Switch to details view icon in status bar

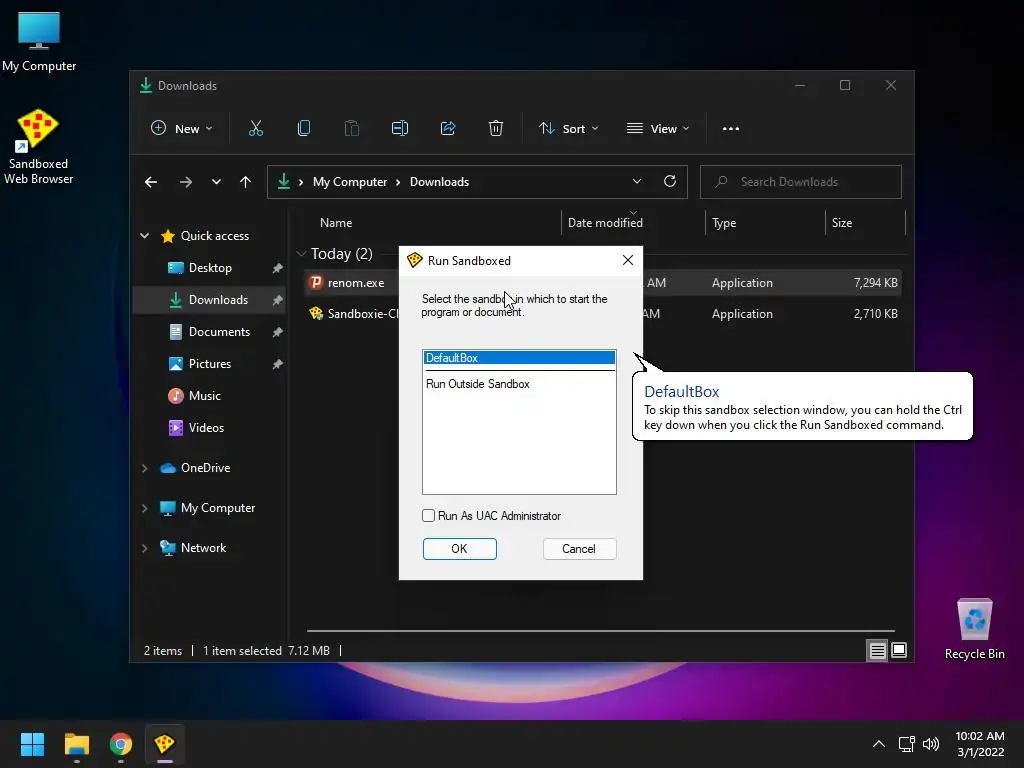877,650
